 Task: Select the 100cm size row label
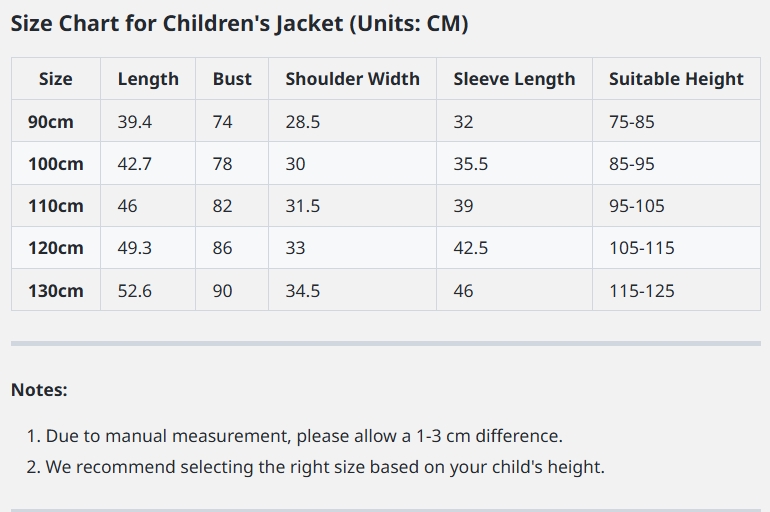pyautogui.click(x=56, y=164)
